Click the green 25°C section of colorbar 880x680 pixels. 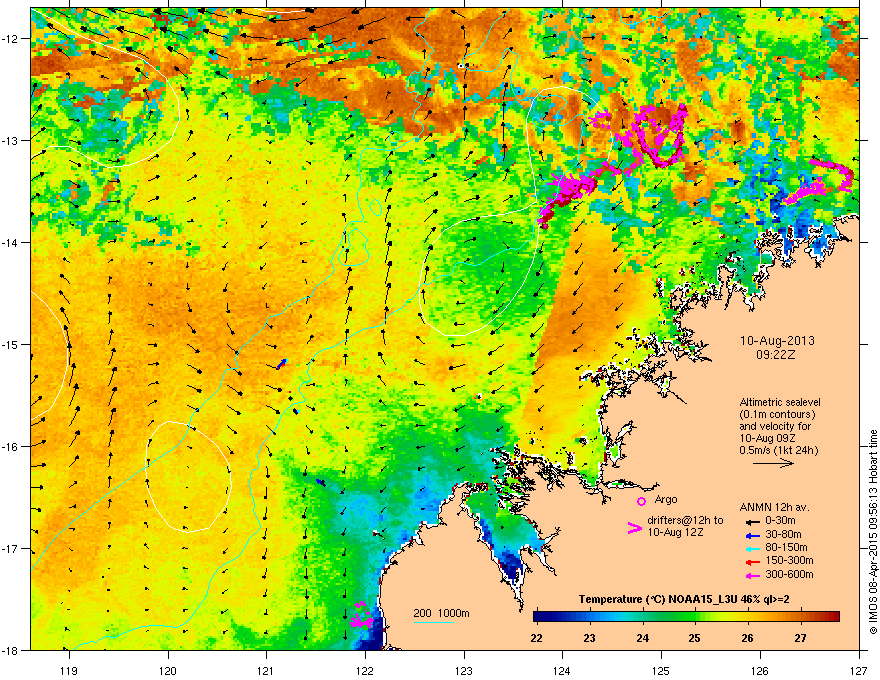tap(695, 617)
